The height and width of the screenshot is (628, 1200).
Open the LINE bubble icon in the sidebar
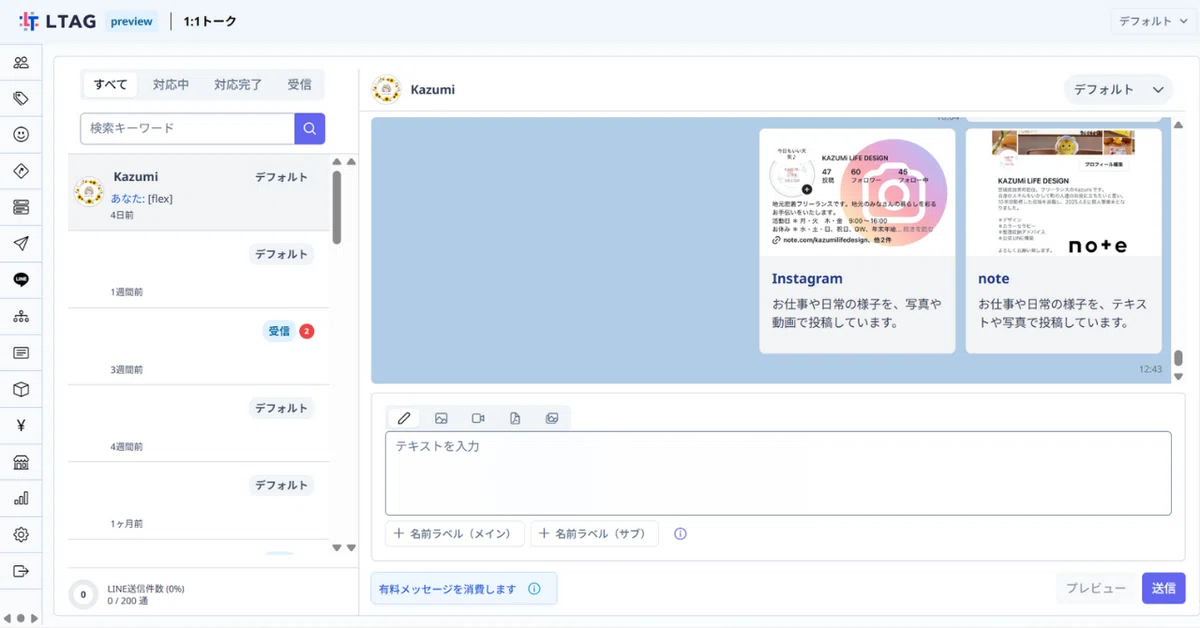(x=21, y=280)
